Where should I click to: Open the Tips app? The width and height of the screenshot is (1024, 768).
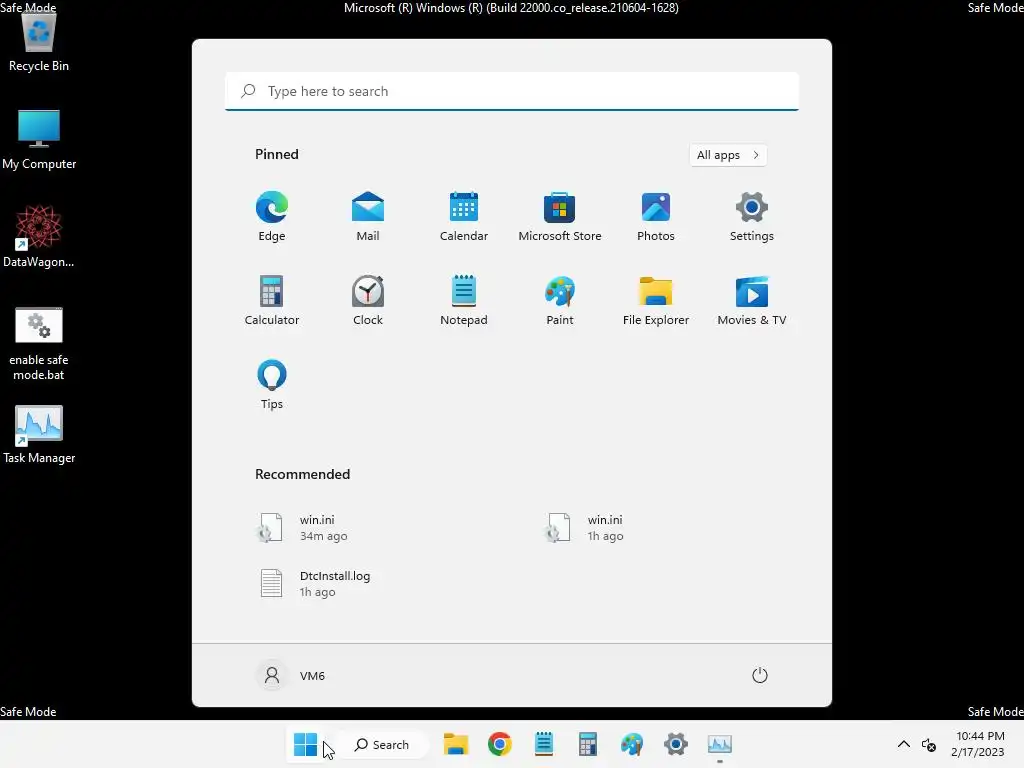pos(272,385)
